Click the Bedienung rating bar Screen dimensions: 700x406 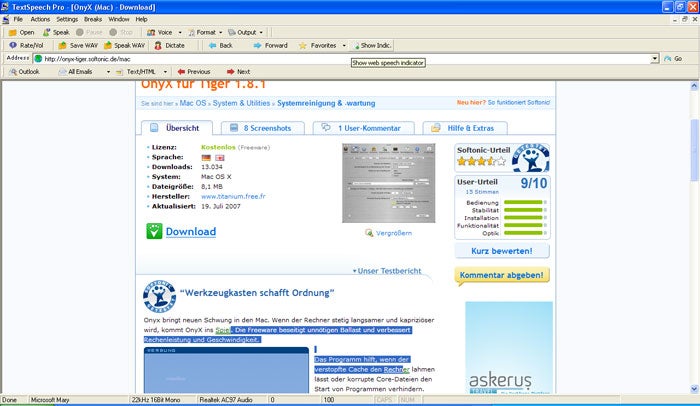tap(525, 202)
